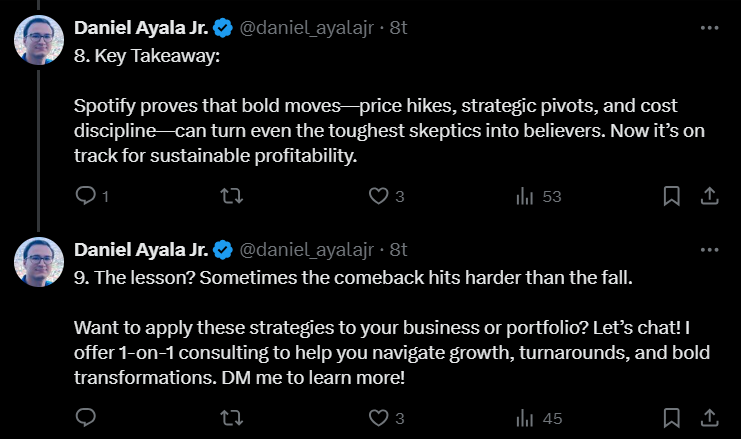Open more options on tweet 9
Viewport: 741px width, 439px height.
(x=709, y=249)
